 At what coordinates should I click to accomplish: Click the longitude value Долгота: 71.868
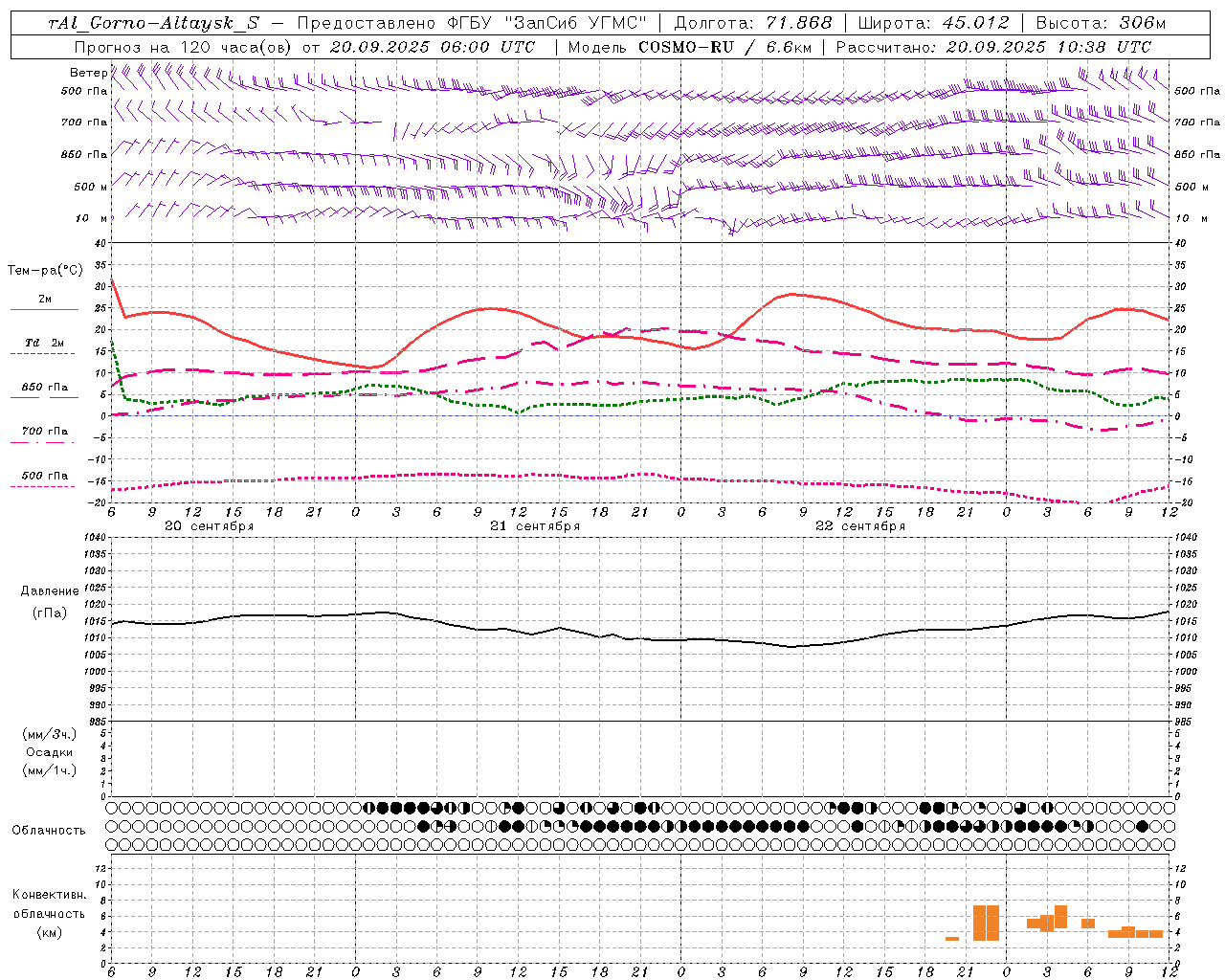click(753, 23)
